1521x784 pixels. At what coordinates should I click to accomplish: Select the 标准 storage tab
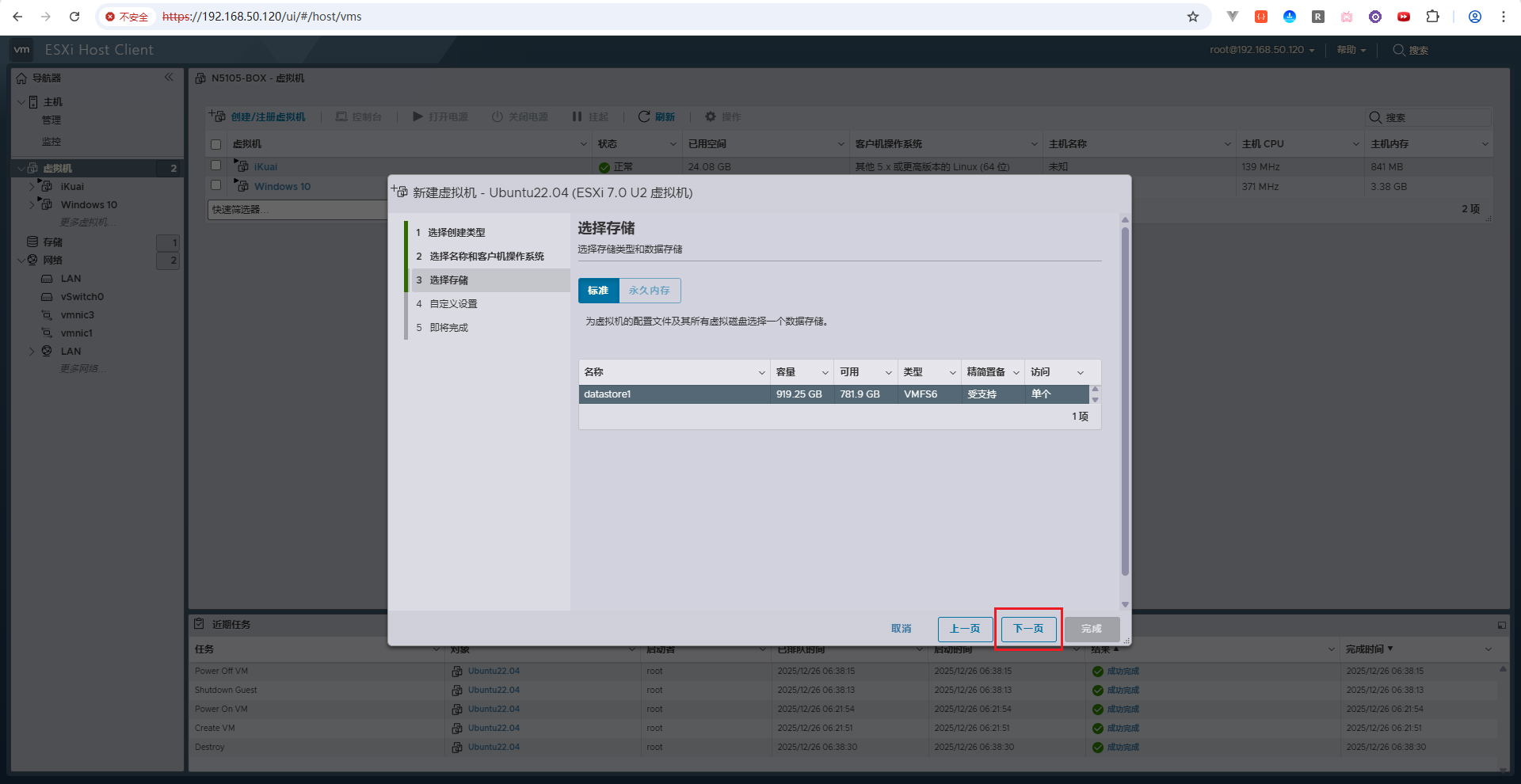[x=598, y=291]
